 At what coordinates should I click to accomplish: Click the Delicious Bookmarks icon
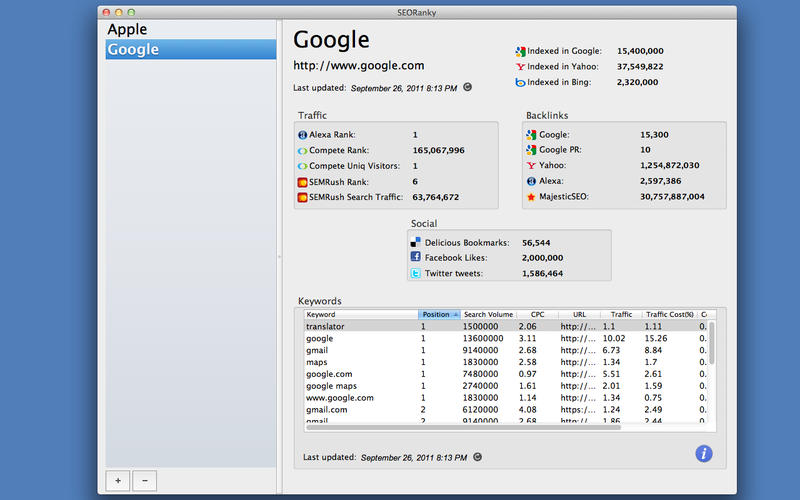tap(415, 242)
